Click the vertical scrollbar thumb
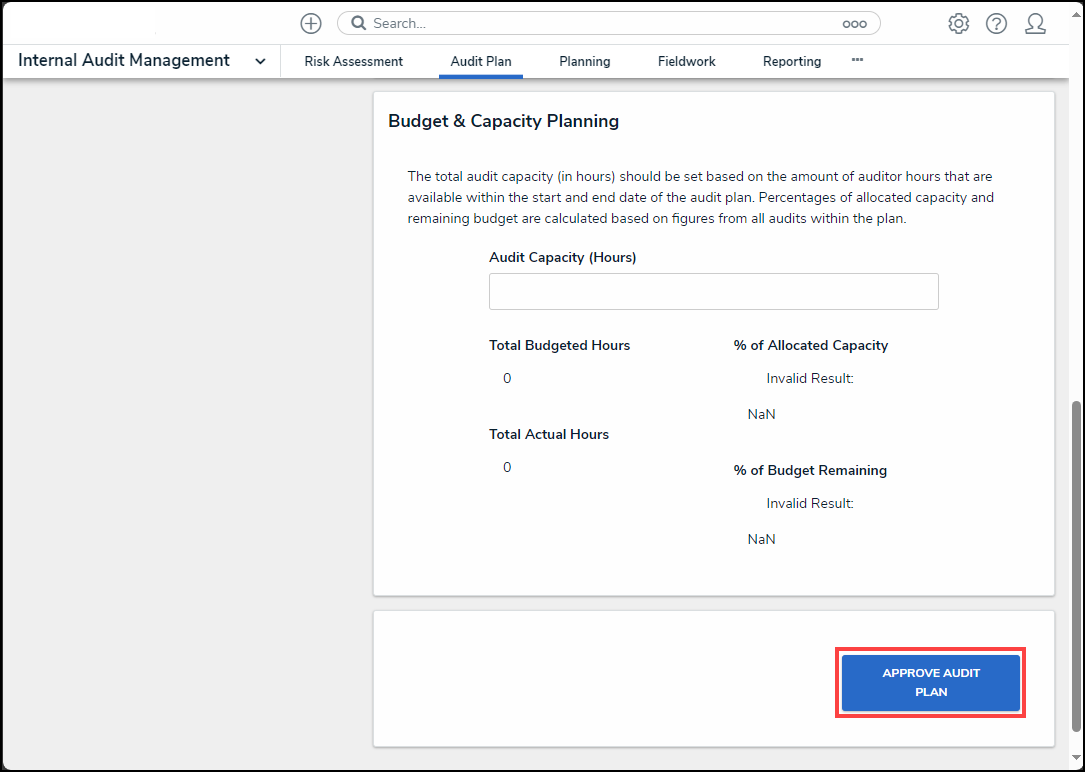This screenshot has height=772, width=1085. tap(1076, 565)
